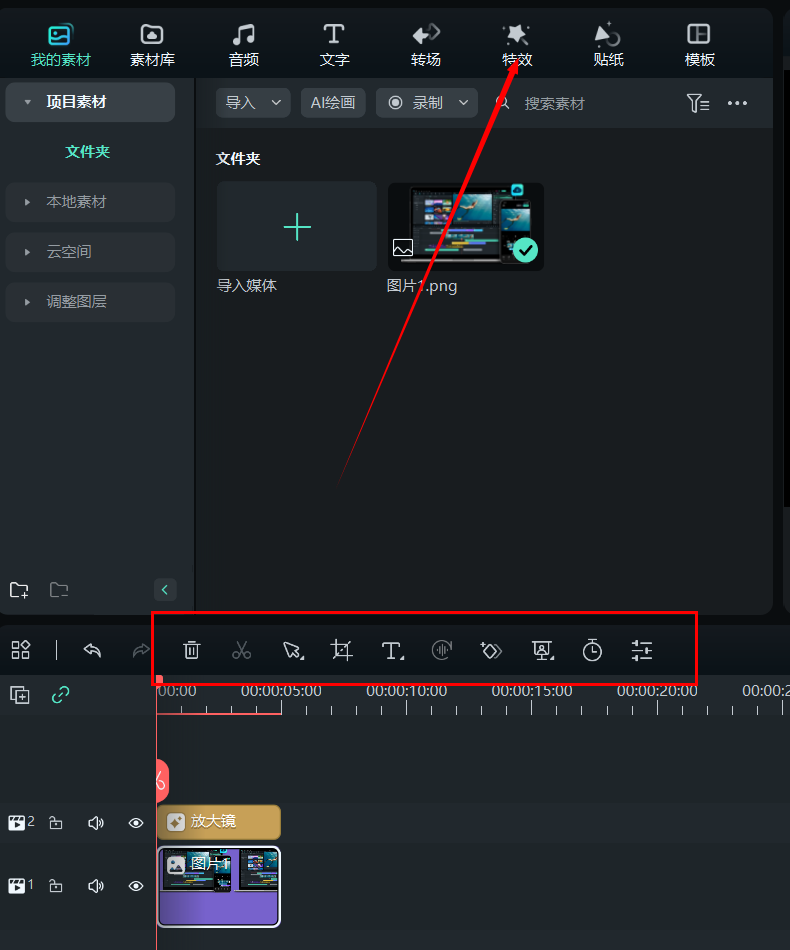Select the 文件夹 item in sidebar

88,151
